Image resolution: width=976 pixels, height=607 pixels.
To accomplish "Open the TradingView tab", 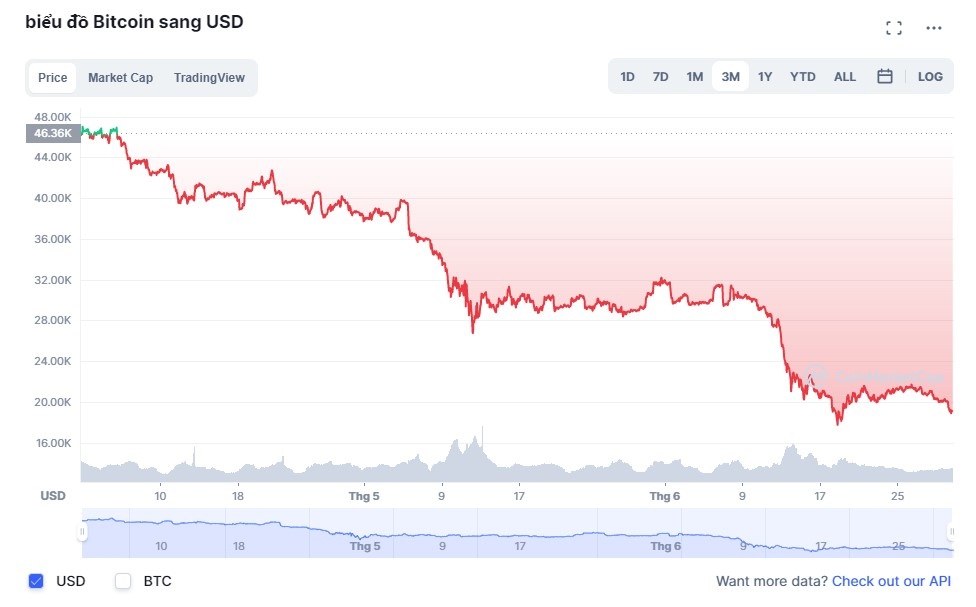I will [x=209, y=77].
